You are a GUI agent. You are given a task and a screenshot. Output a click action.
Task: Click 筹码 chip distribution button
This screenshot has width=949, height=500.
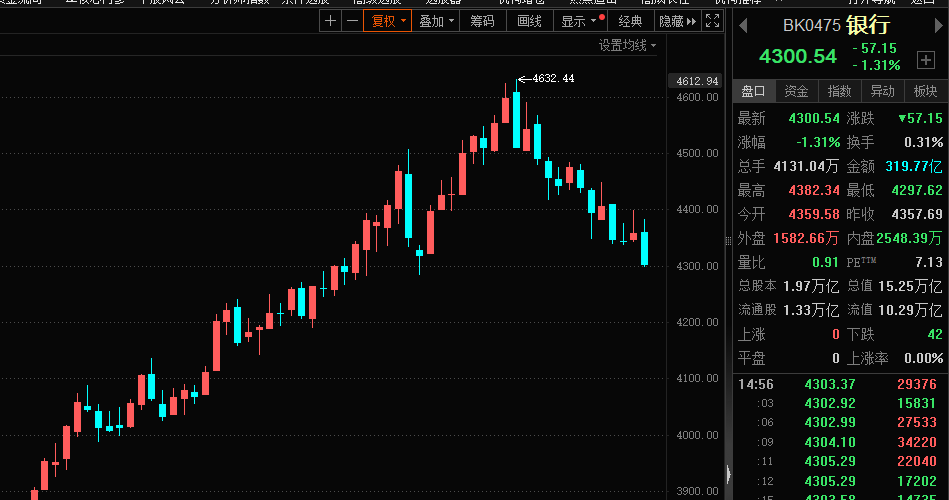pos(482,21)
